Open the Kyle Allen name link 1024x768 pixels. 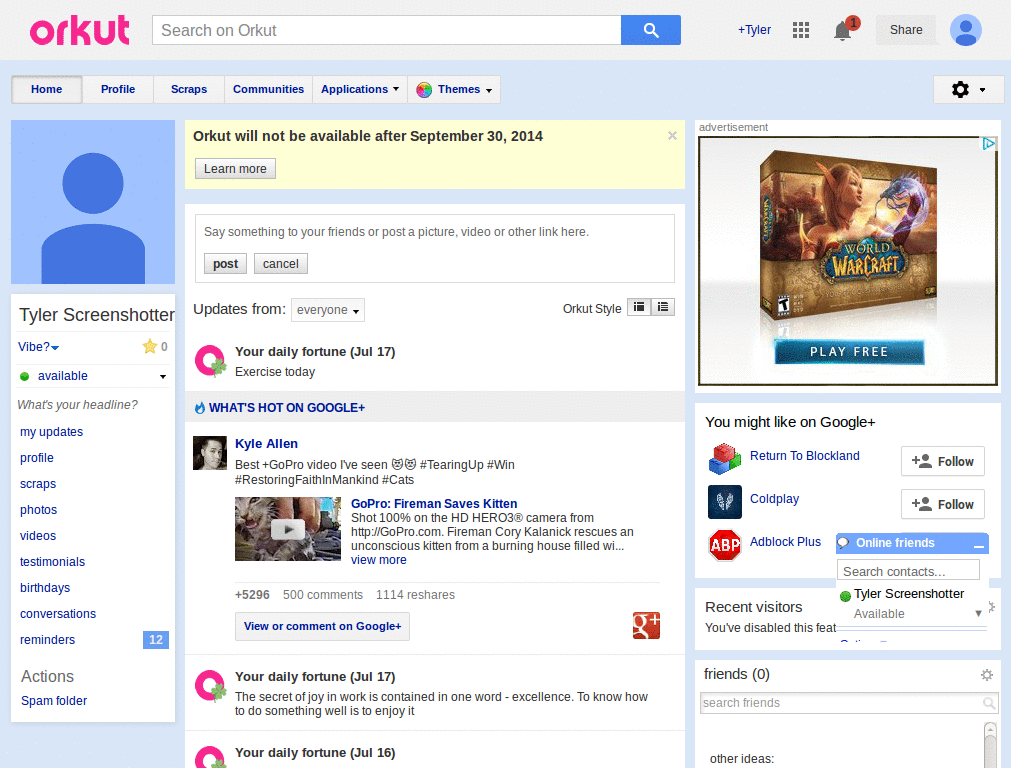coord(266,443)
